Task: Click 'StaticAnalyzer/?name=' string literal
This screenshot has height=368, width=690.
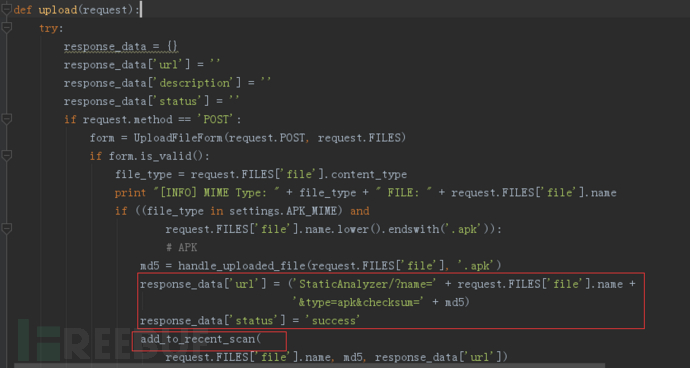Action: point(365,284)
